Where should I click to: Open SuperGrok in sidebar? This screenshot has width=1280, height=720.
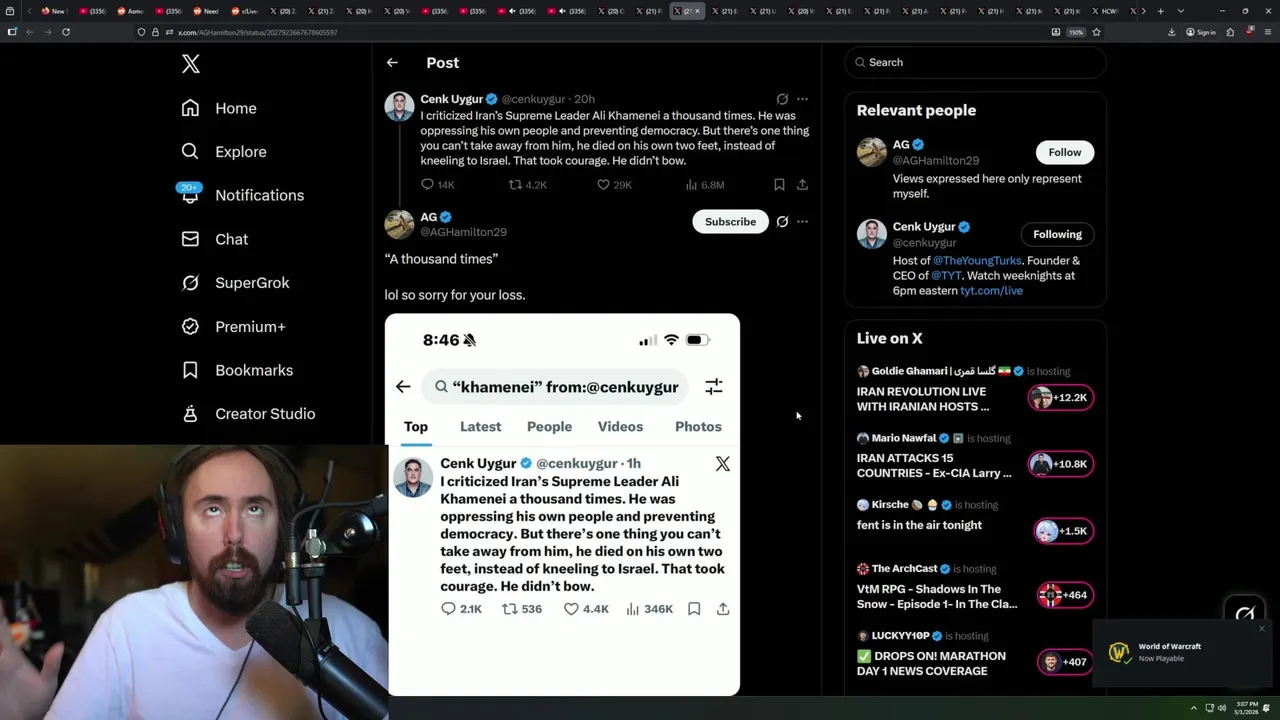tap(235, 283)
